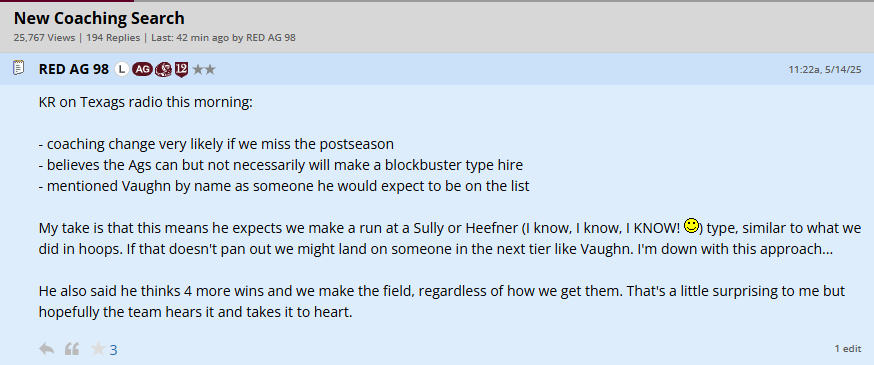
Task: Click the gray star rating icons
Action: 203,69
